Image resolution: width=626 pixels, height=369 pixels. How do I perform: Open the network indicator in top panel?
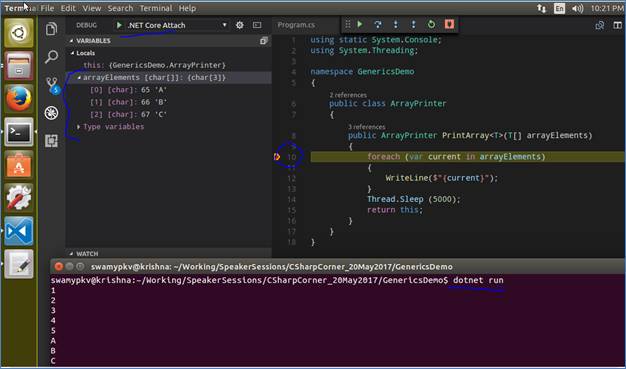pos(541,8)
